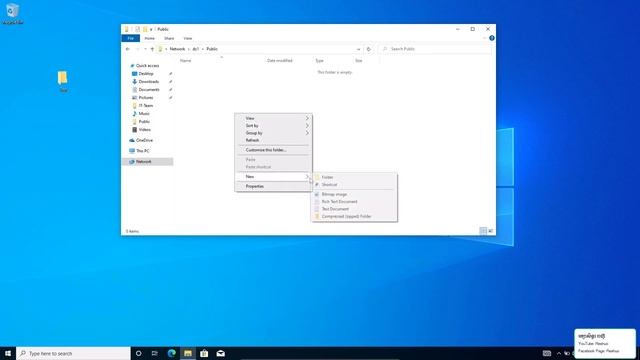
Task: Expand View submenu in context menu
Action: (x=273, y=118)
